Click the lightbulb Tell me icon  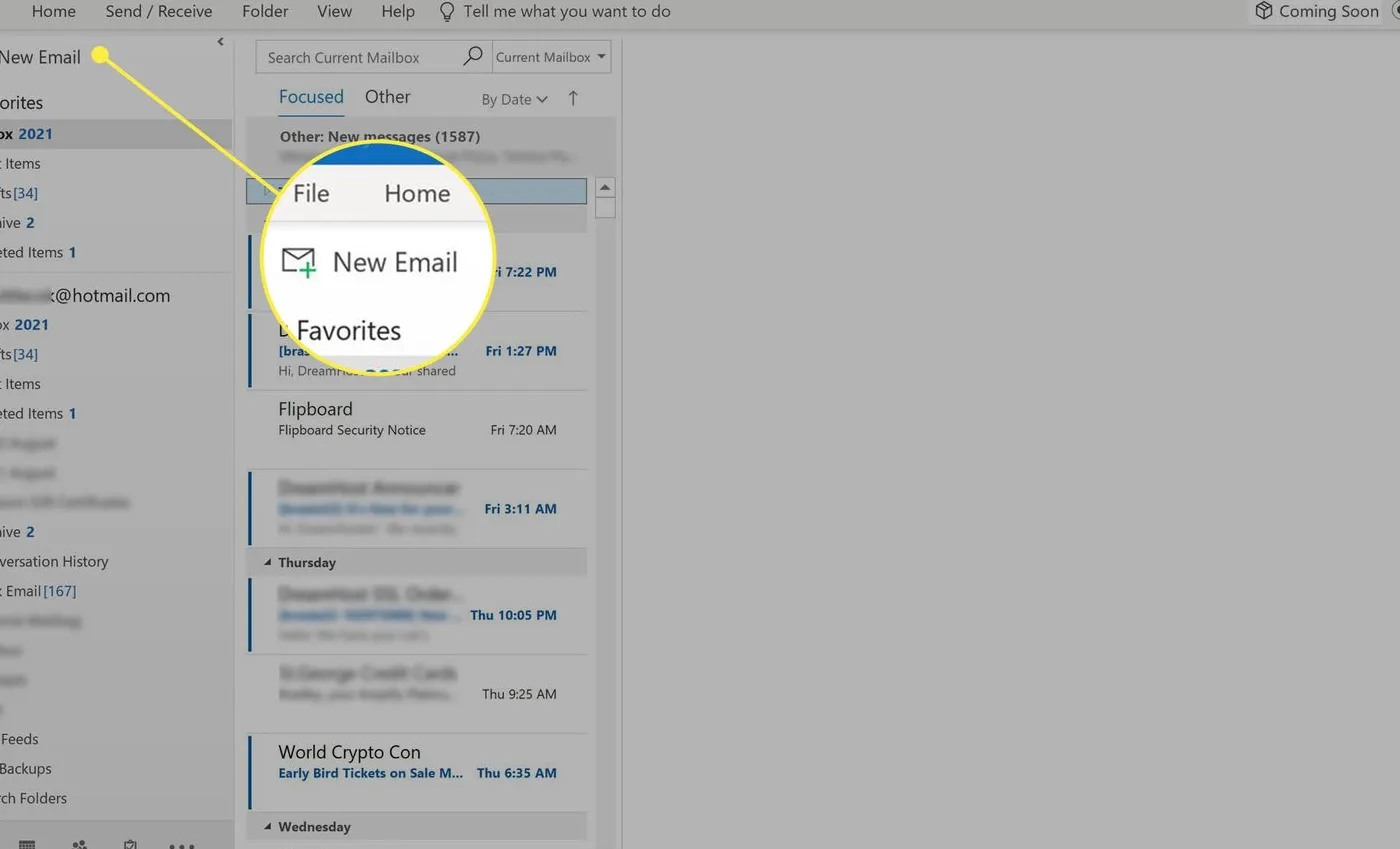pos(446,11)
